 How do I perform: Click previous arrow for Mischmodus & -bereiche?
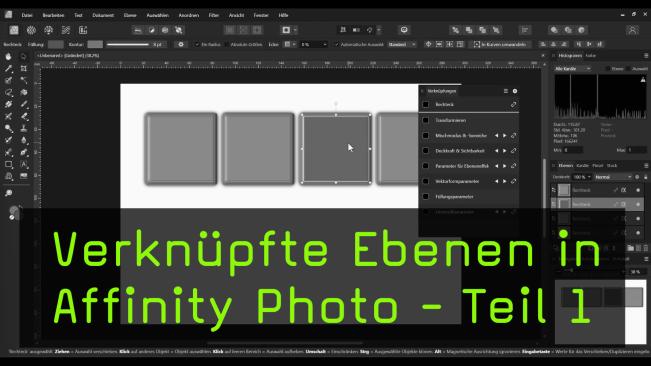tap(496, 135)
